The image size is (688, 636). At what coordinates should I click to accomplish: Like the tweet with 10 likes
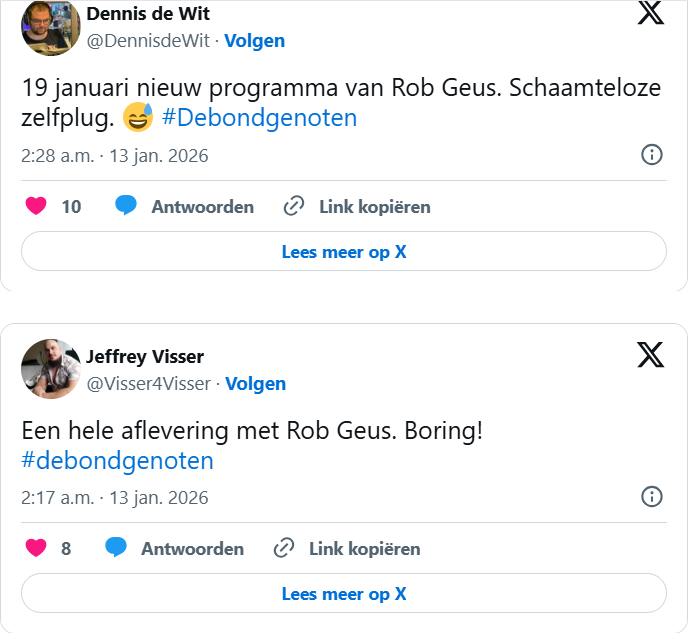36,207
